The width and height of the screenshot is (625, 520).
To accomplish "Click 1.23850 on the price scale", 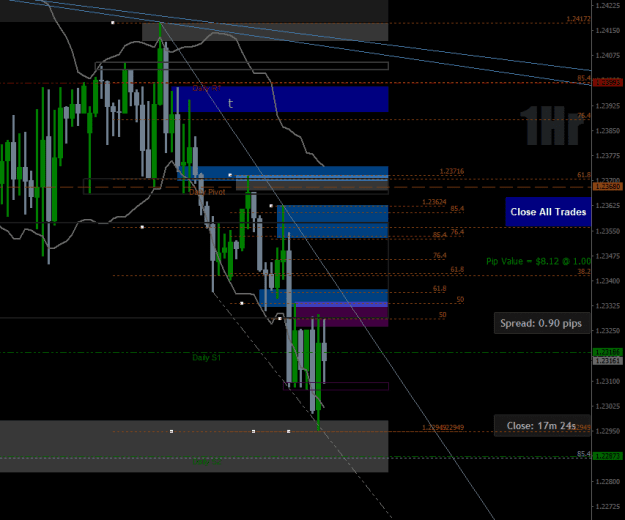I will coord(608,131).
